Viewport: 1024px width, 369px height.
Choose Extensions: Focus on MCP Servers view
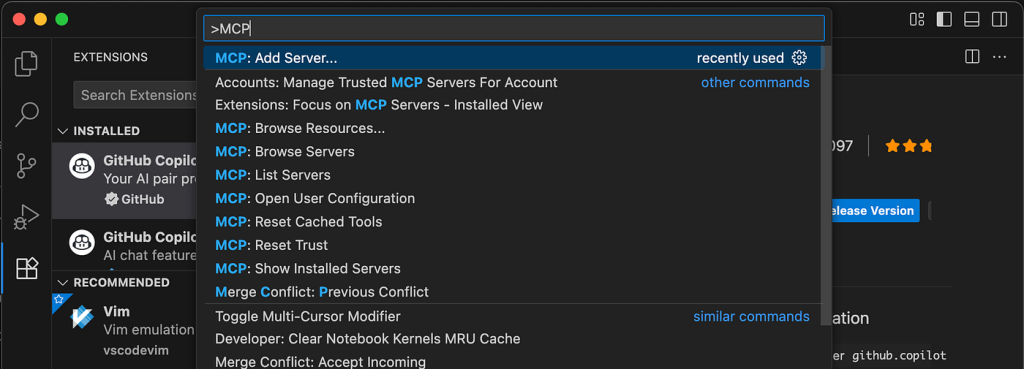(x=513, y=104)
